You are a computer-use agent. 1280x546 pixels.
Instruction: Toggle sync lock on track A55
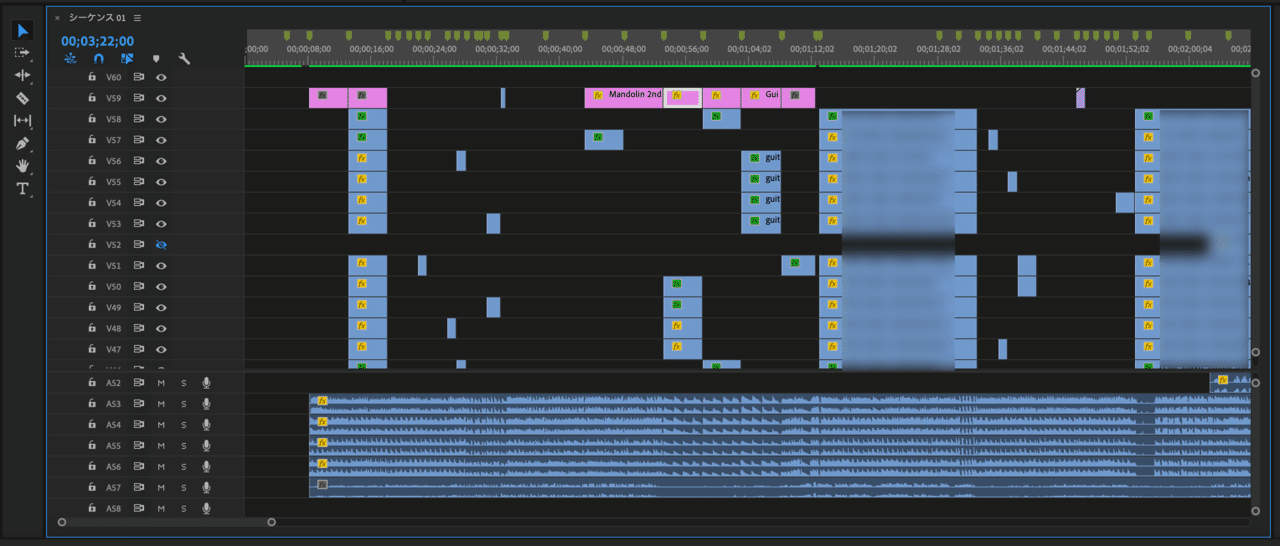click(x=139, y=446)
